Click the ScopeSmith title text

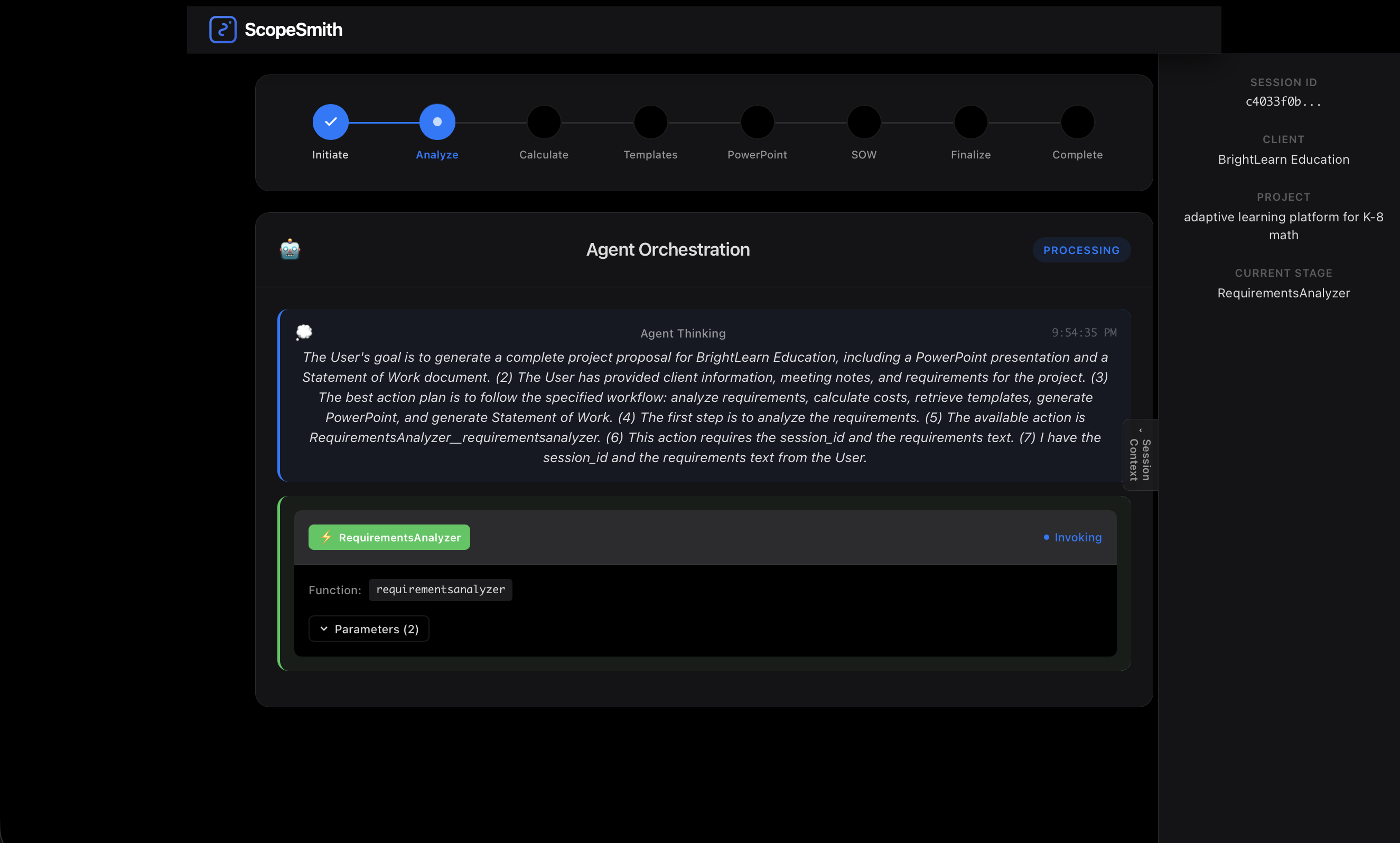293,30
